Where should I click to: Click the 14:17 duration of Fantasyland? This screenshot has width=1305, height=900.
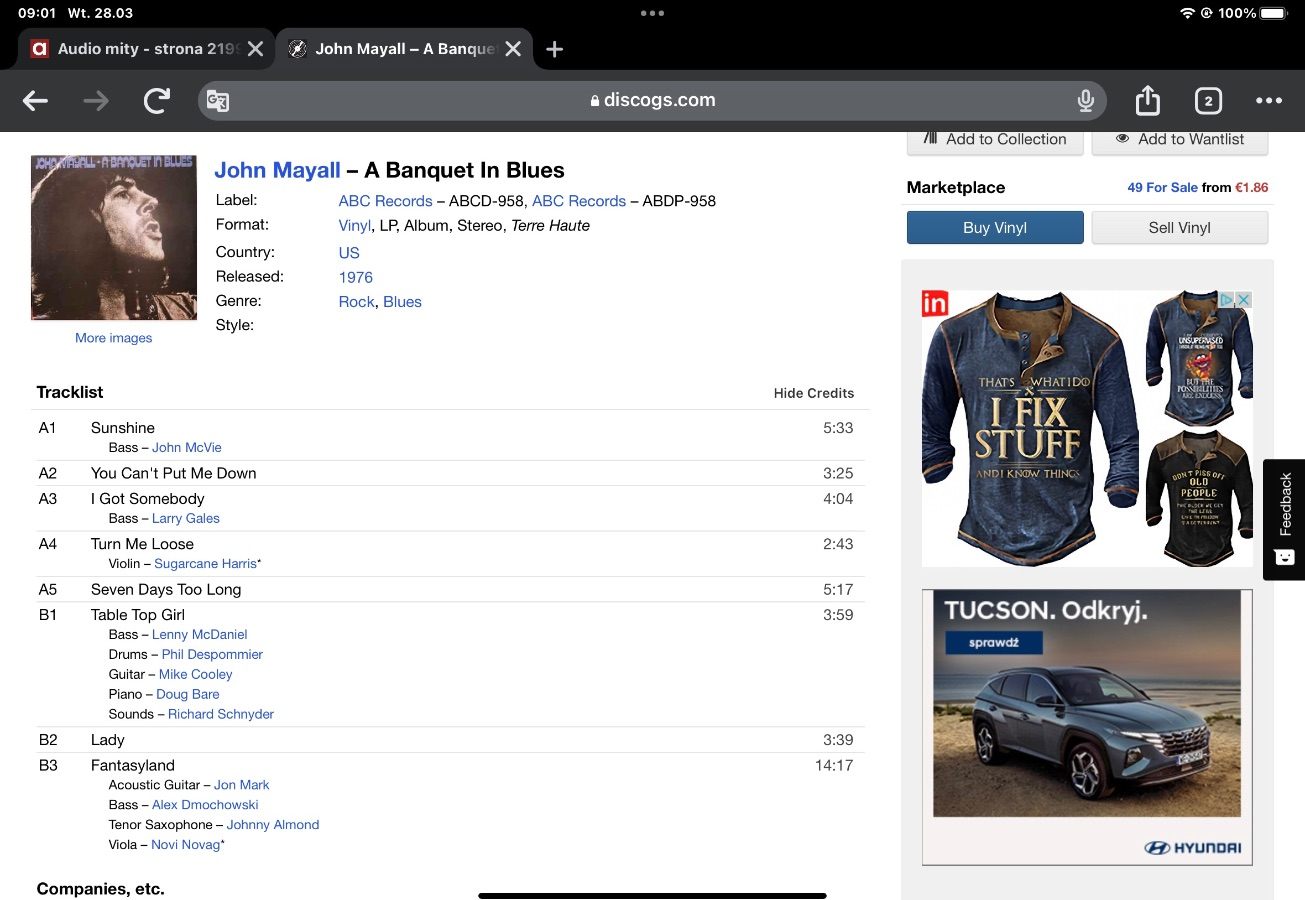834,767
